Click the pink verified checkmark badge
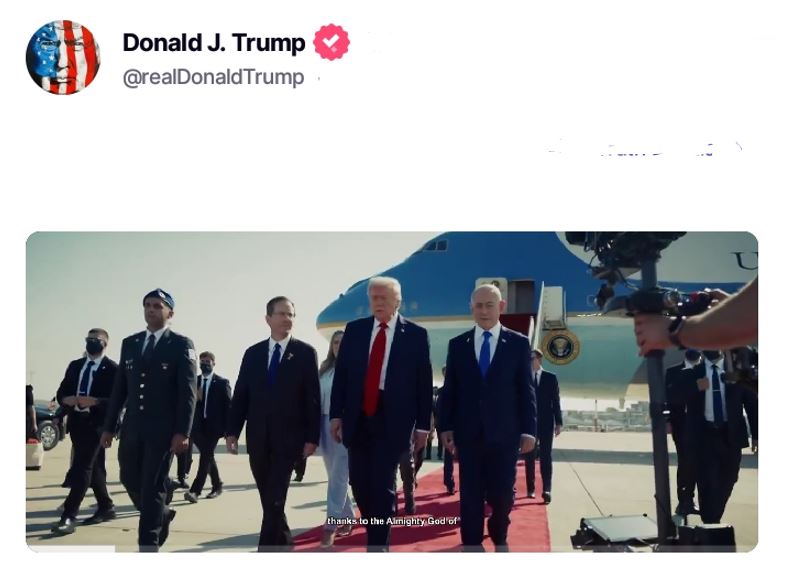The width and height of the screenshot is (800, 577). [x=331, y=42]
